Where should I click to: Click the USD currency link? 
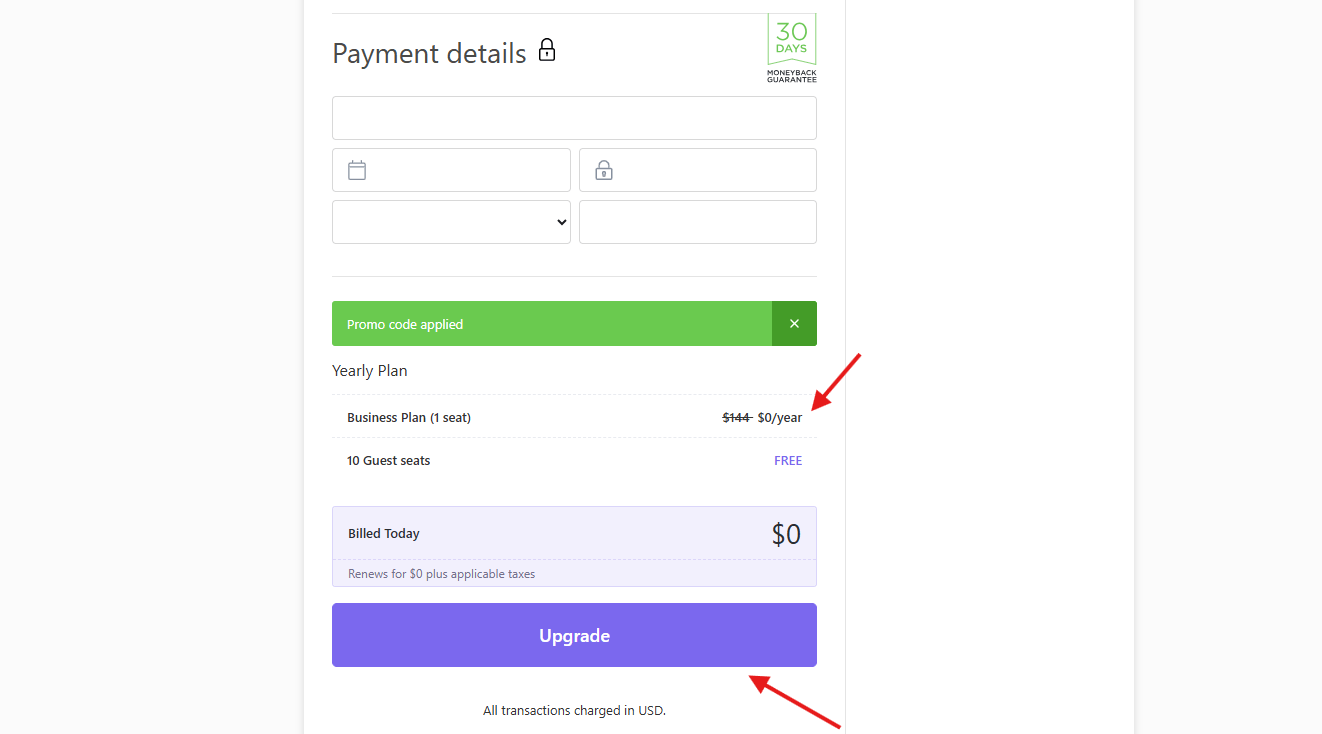click(651, 710)
